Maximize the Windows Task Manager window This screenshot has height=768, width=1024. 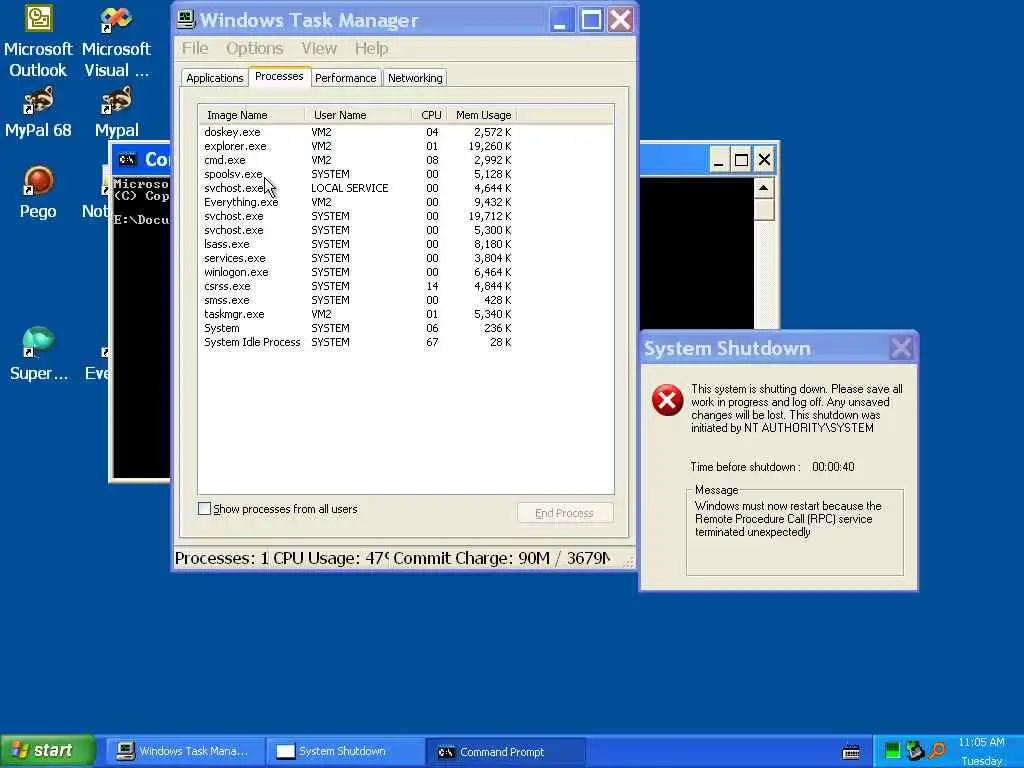tap(592, 20)
